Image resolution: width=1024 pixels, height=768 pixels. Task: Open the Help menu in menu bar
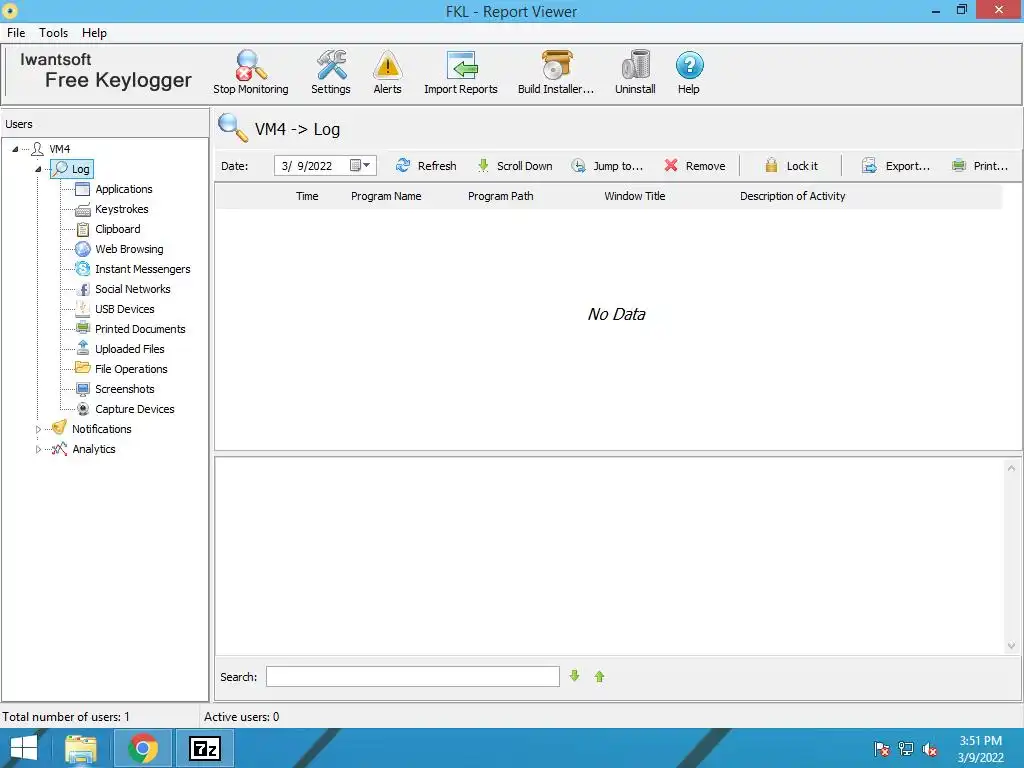pyautogui.click(x=94, y=33)
